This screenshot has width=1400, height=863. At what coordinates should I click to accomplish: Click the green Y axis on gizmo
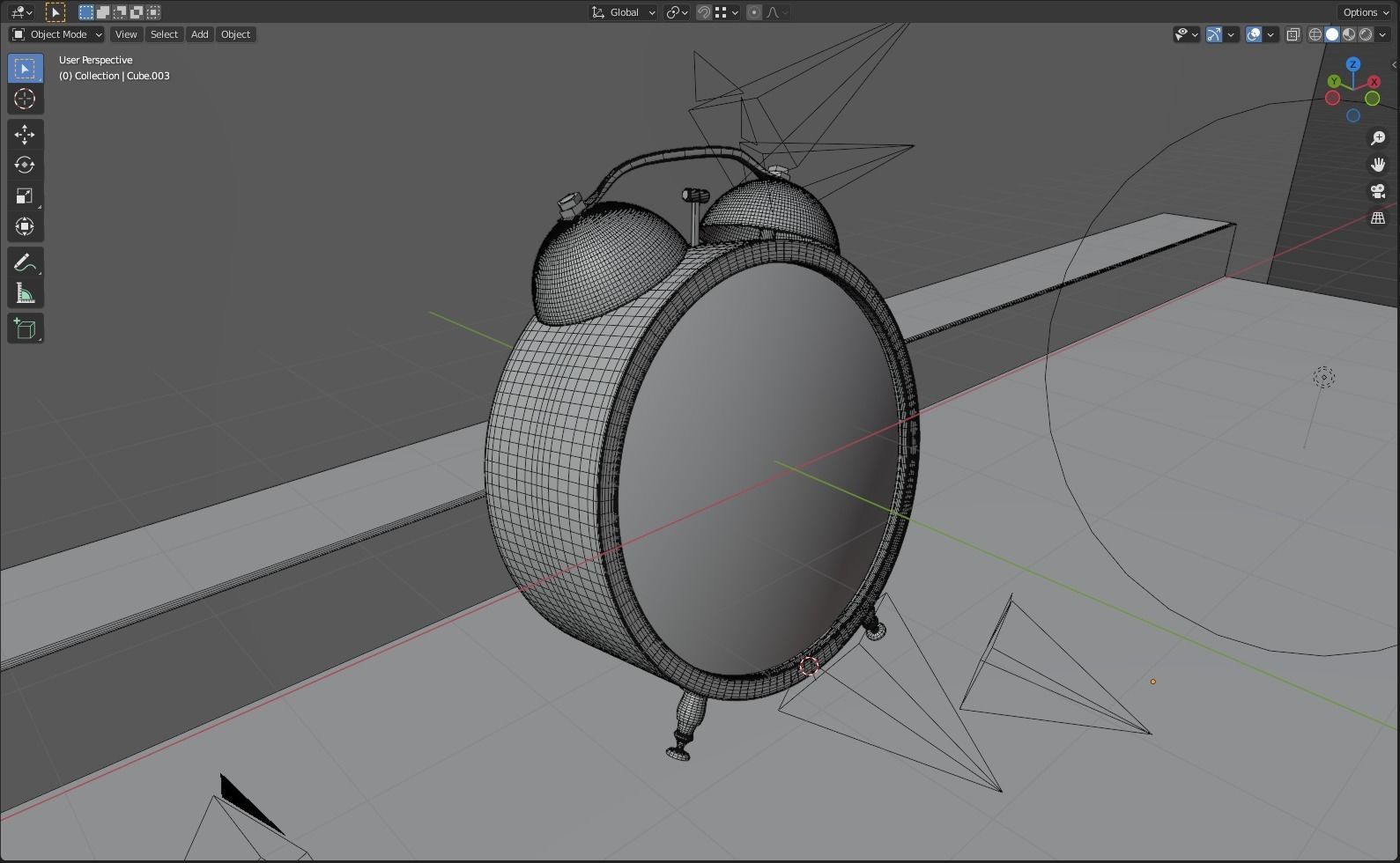click(x=1334, y=82)
